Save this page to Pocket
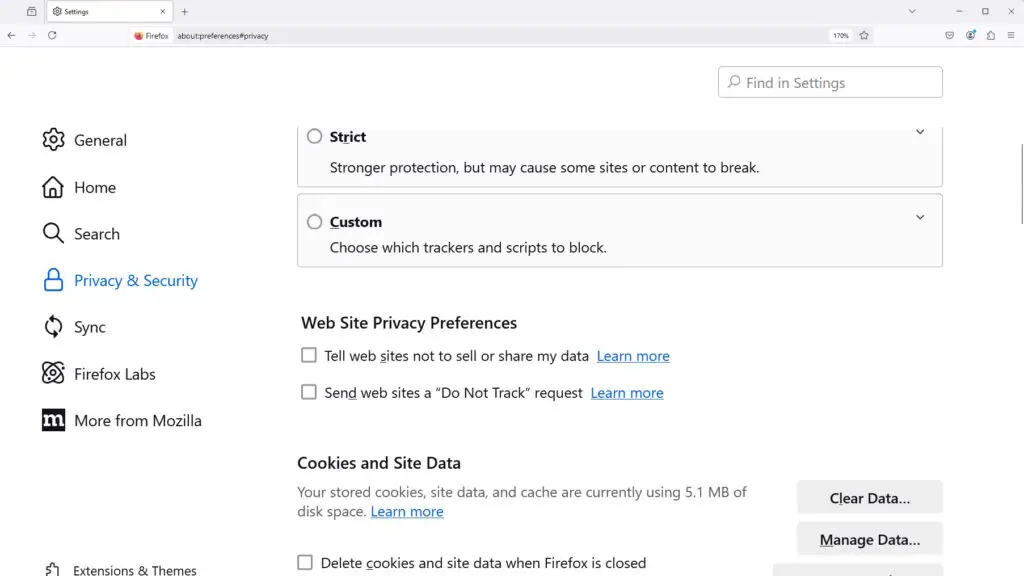This screenshot has width=1024, height=576. tap(950, 35)
